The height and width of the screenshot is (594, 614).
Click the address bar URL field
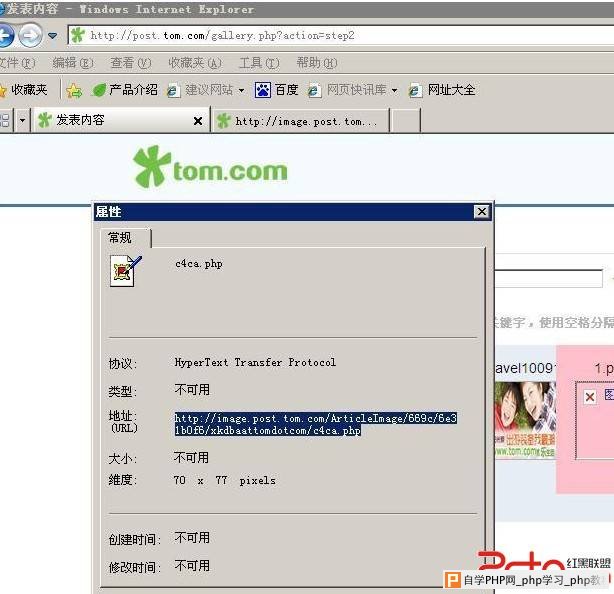[x=341, y=36]
